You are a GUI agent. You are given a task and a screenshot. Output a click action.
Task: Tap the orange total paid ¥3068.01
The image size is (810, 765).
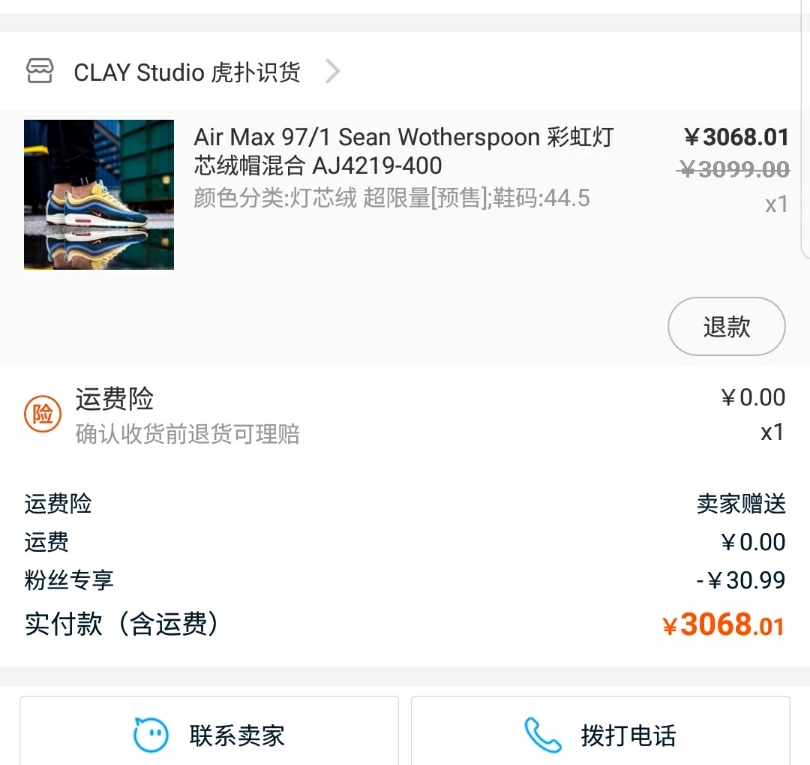723,625
